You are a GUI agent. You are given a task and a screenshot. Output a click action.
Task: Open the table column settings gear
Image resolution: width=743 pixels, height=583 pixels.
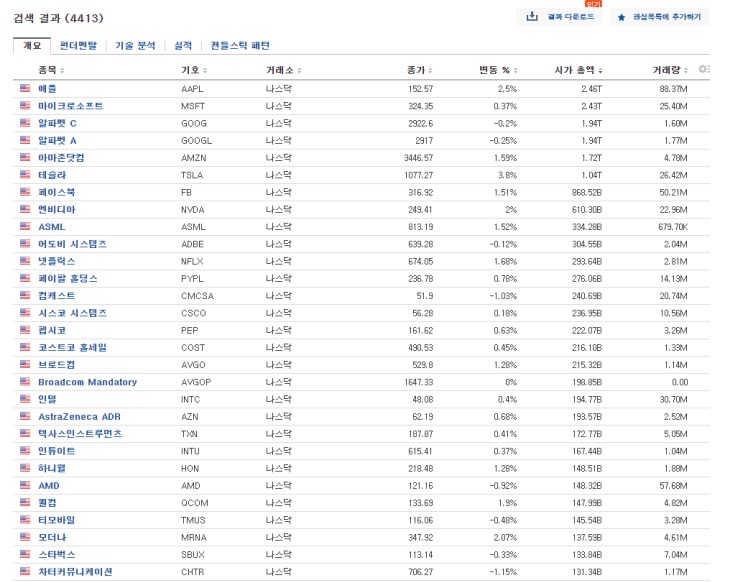703,69
